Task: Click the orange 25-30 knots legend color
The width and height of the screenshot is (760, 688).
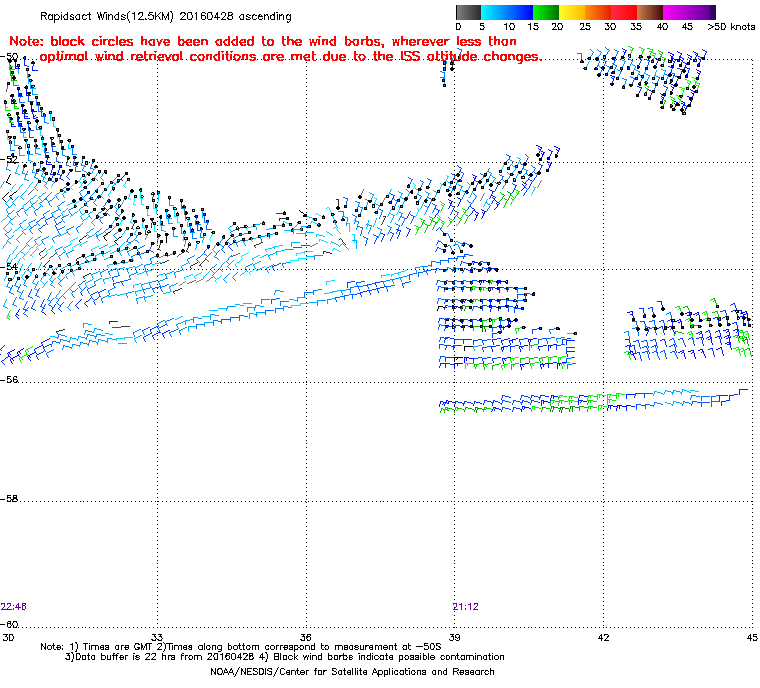Action: [x=599, y=12]
